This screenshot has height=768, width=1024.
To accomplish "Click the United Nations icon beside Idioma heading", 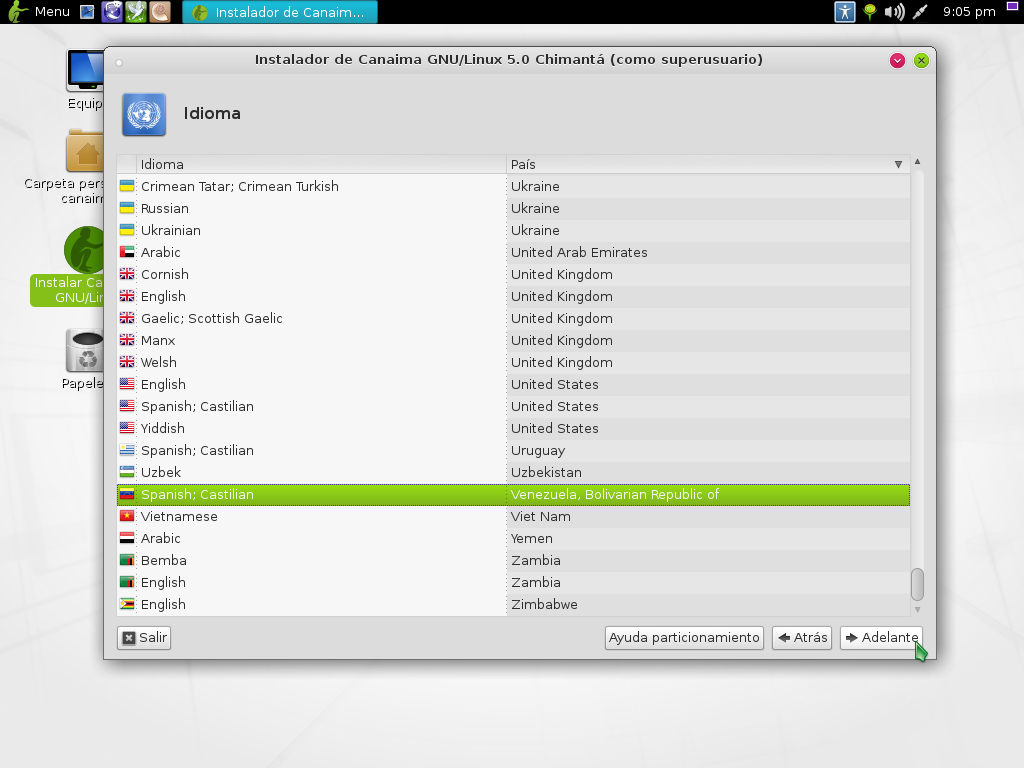I will pyautogui.click(x=143, y=114).
